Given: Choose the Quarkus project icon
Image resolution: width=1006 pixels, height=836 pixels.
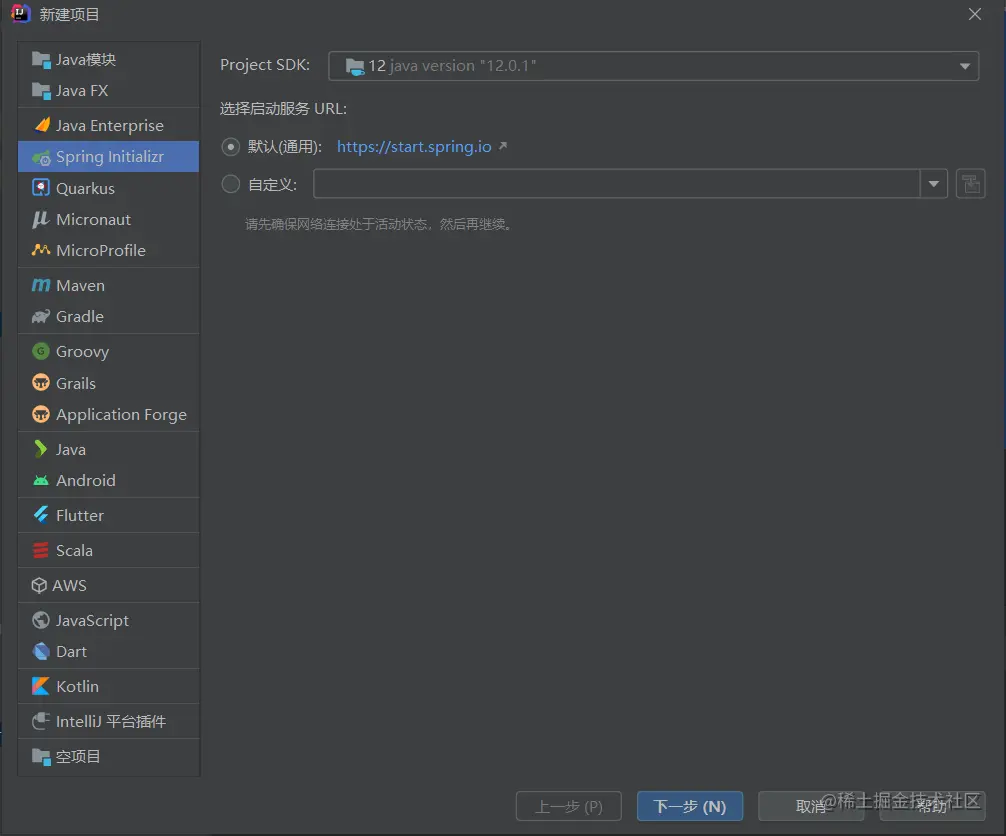Looking at the screenshot, I should [41, 188].
